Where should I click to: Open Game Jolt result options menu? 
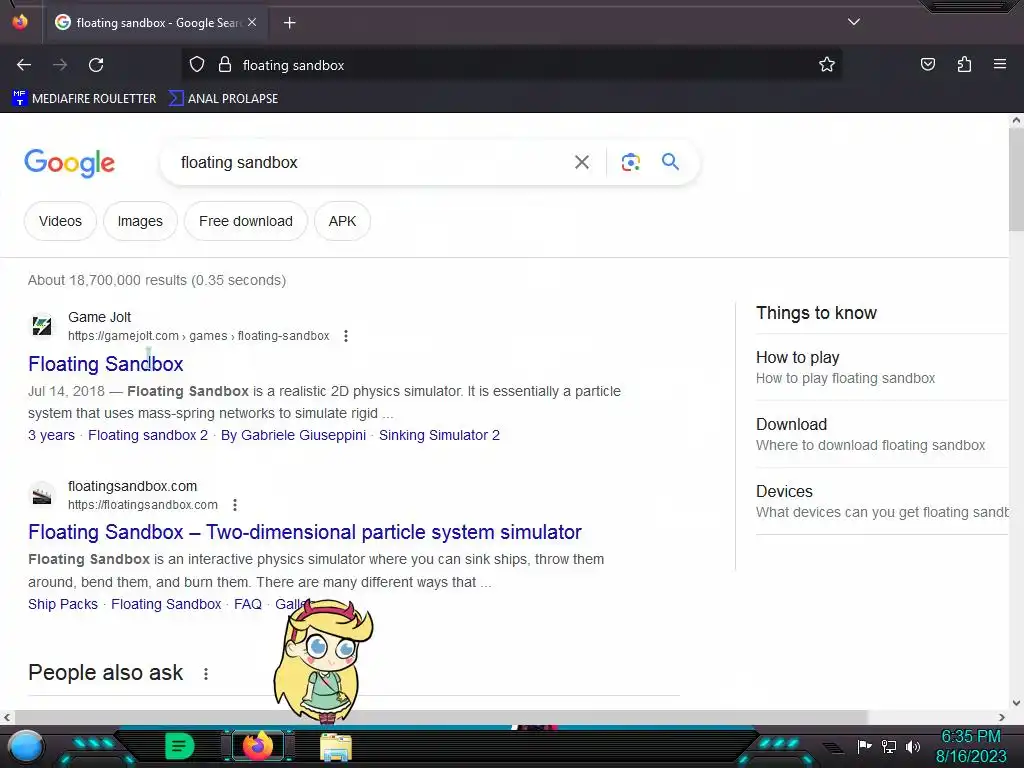pos(345,336)
